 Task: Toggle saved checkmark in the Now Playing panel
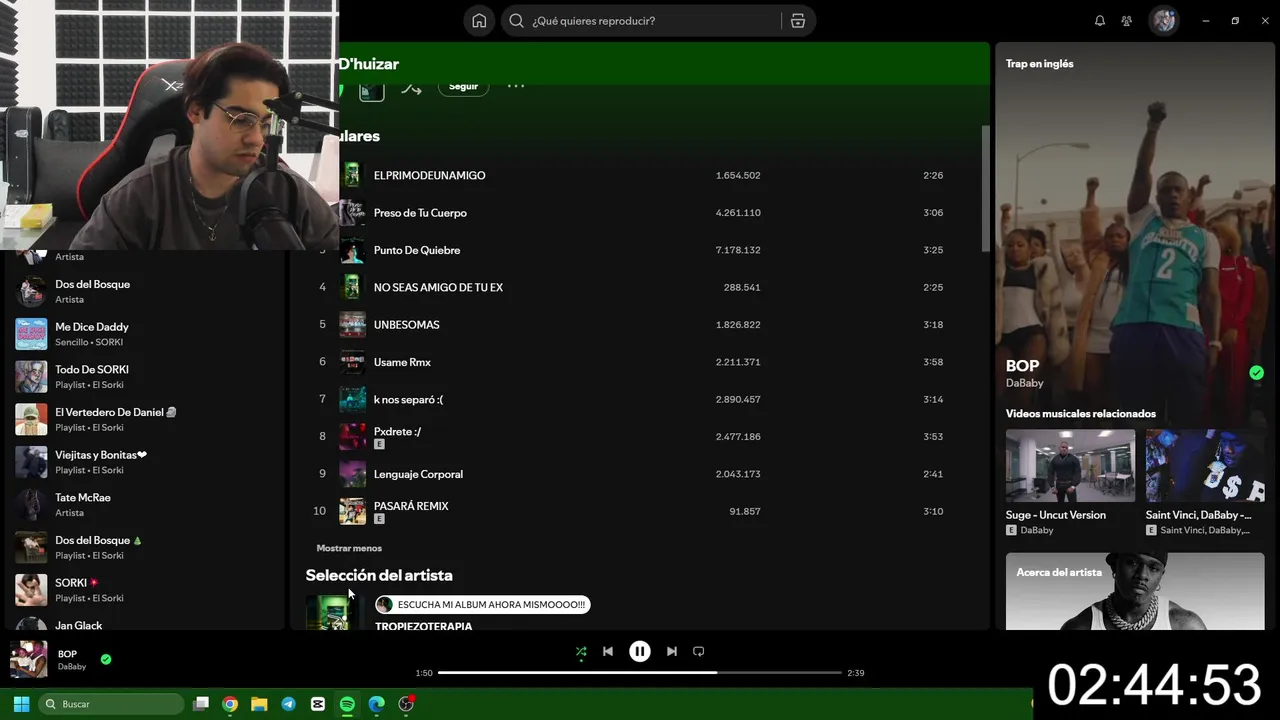[x=1256, y=373]
